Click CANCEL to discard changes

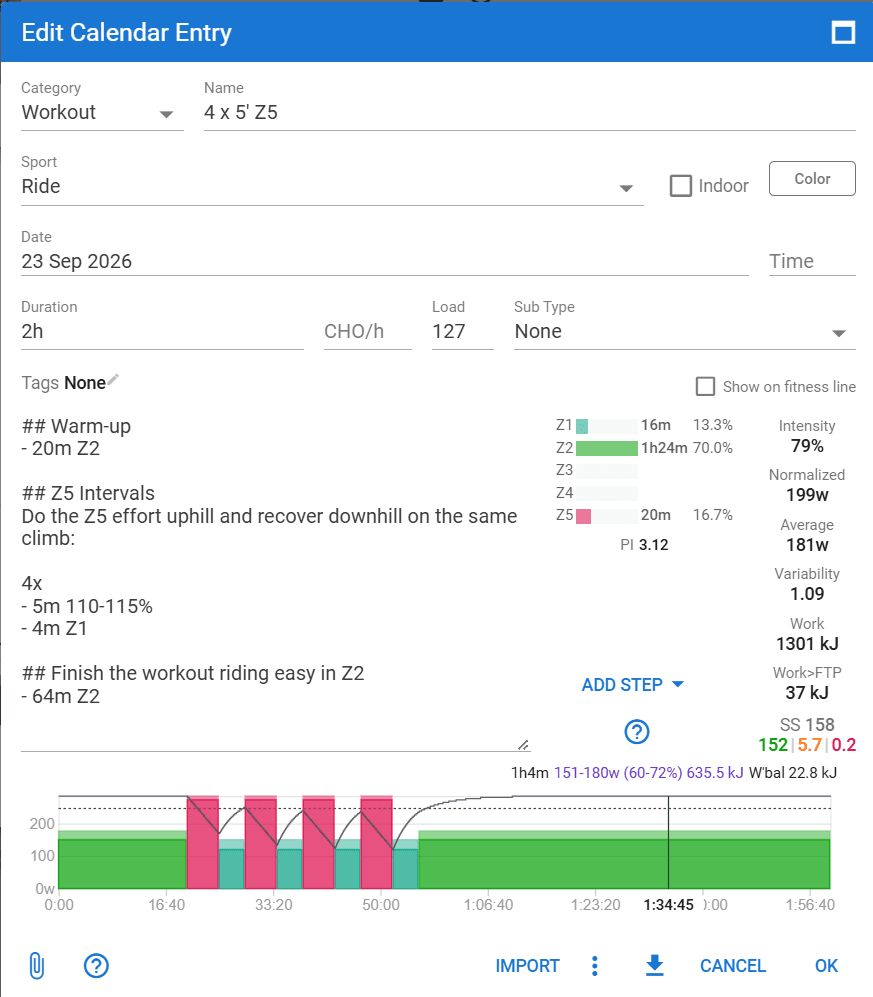pos(732,966)
